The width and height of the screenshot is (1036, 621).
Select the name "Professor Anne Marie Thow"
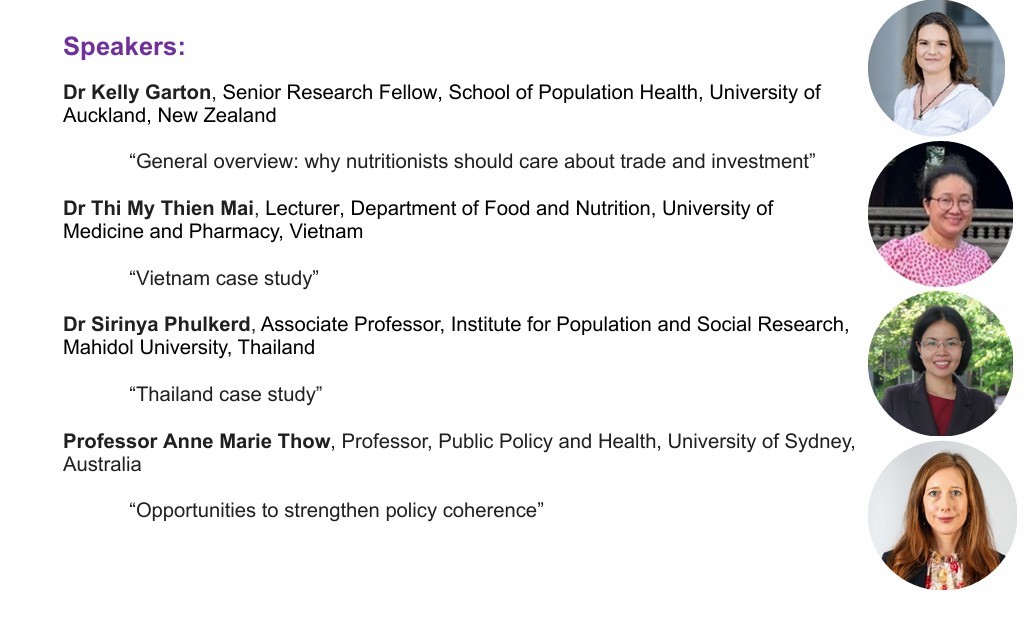coord(196,441)
